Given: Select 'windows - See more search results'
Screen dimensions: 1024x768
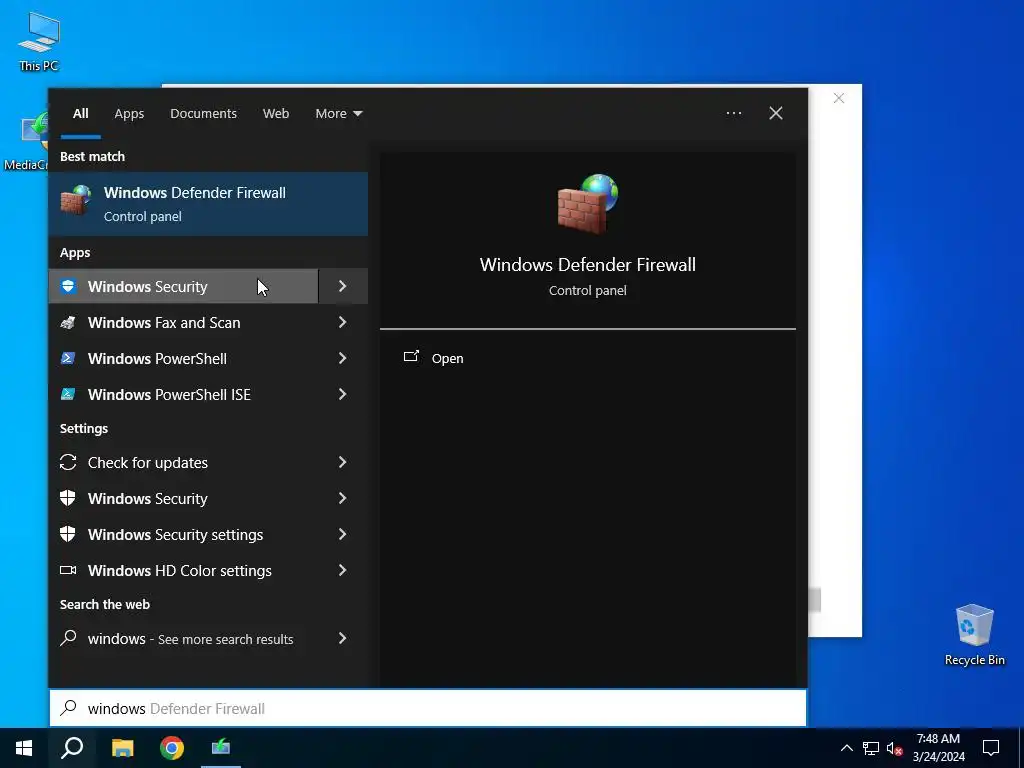Looking at the screenshot, I should coord(184,638).
